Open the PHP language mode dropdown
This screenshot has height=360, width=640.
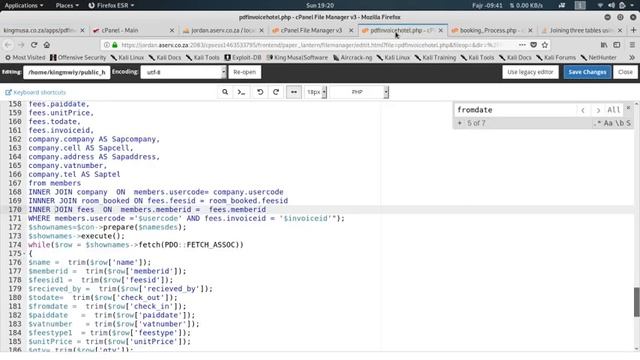coord(359,92)
